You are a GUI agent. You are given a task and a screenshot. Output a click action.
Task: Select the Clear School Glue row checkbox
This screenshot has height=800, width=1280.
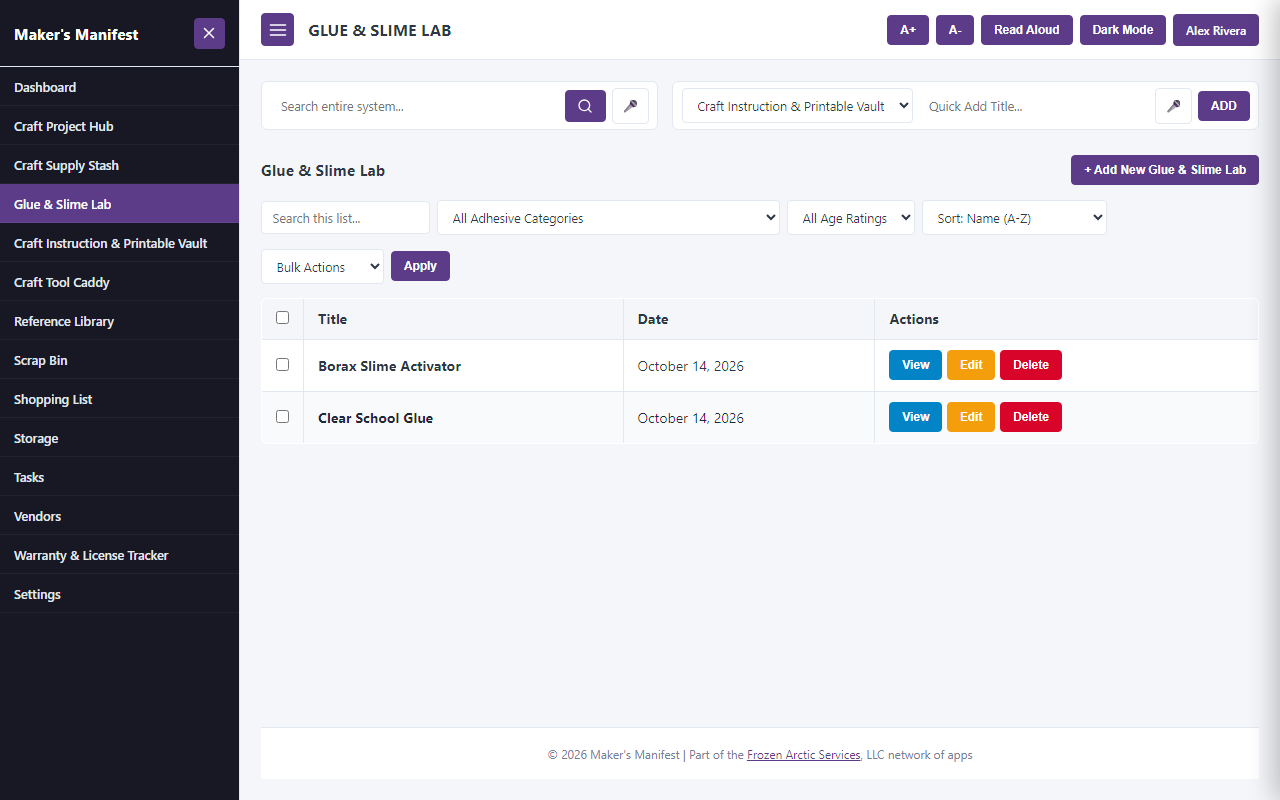pos(282,417)
